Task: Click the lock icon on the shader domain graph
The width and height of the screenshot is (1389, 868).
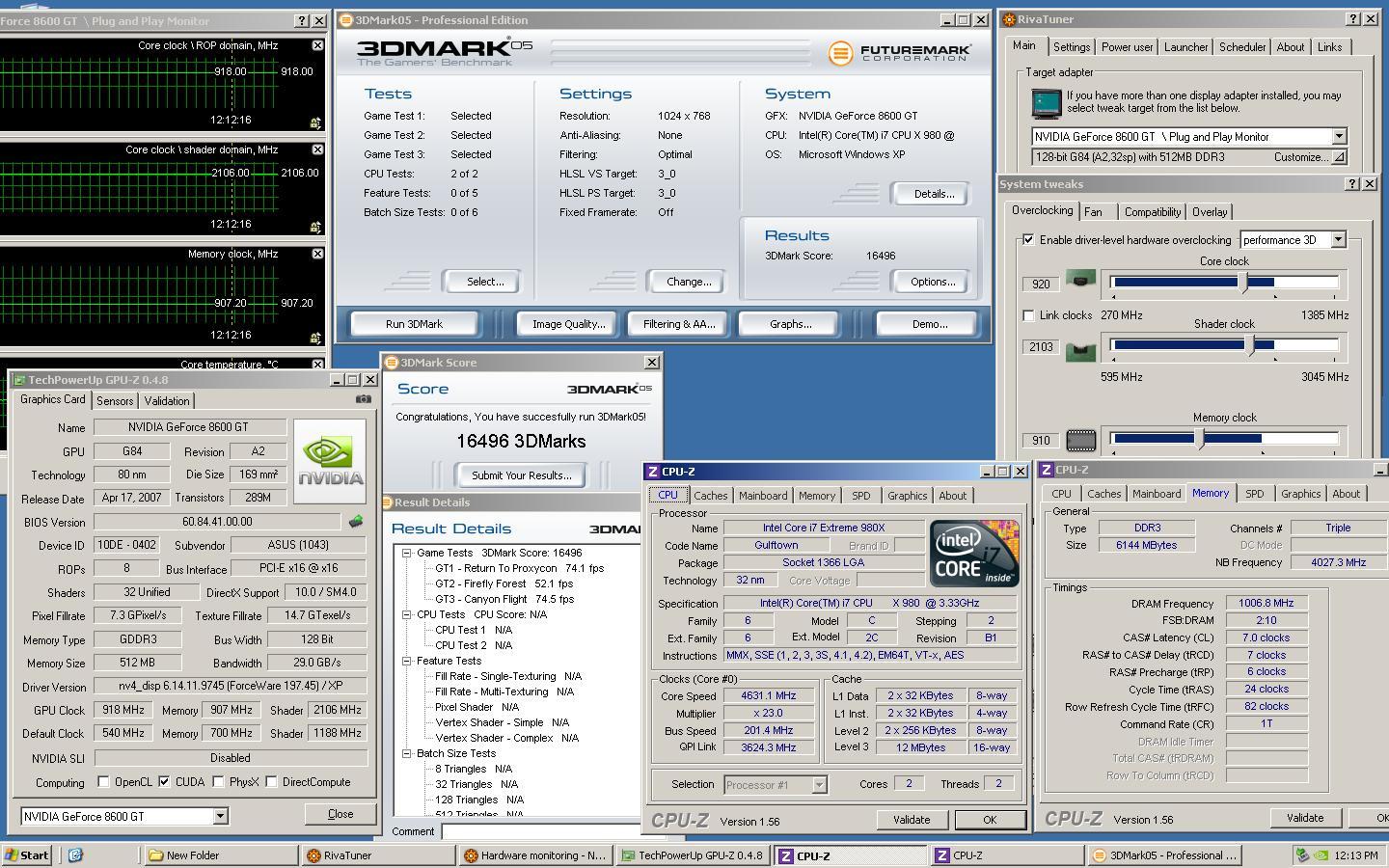Action: (315, 227)
